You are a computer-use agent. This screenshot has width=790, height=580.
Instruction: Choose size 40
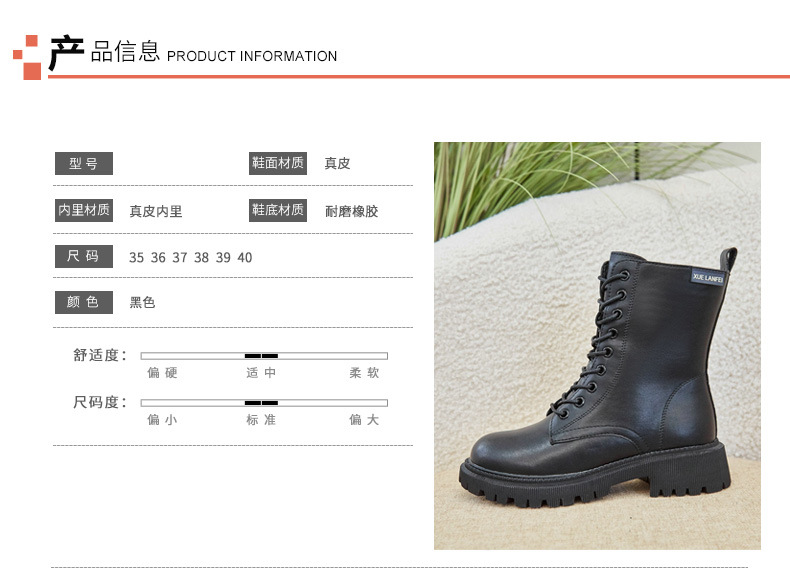click(245, 257)
